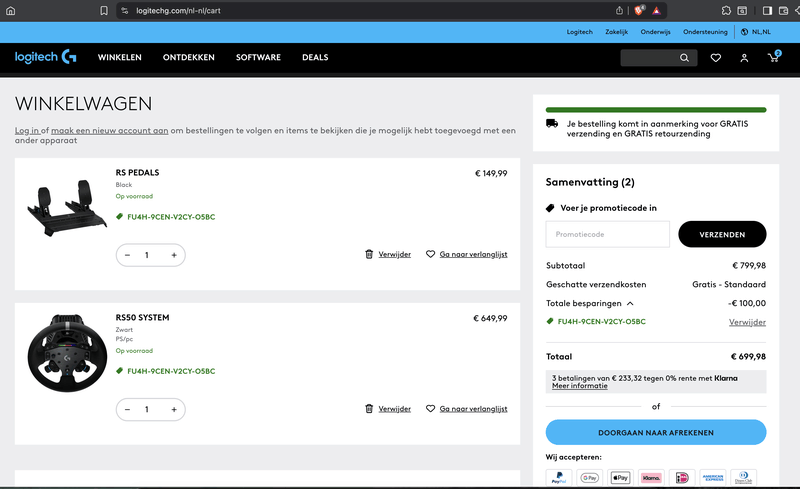Click the site settings icon in address bar
The height and width of the screenshot is (489, 800).
coord(124,11)
